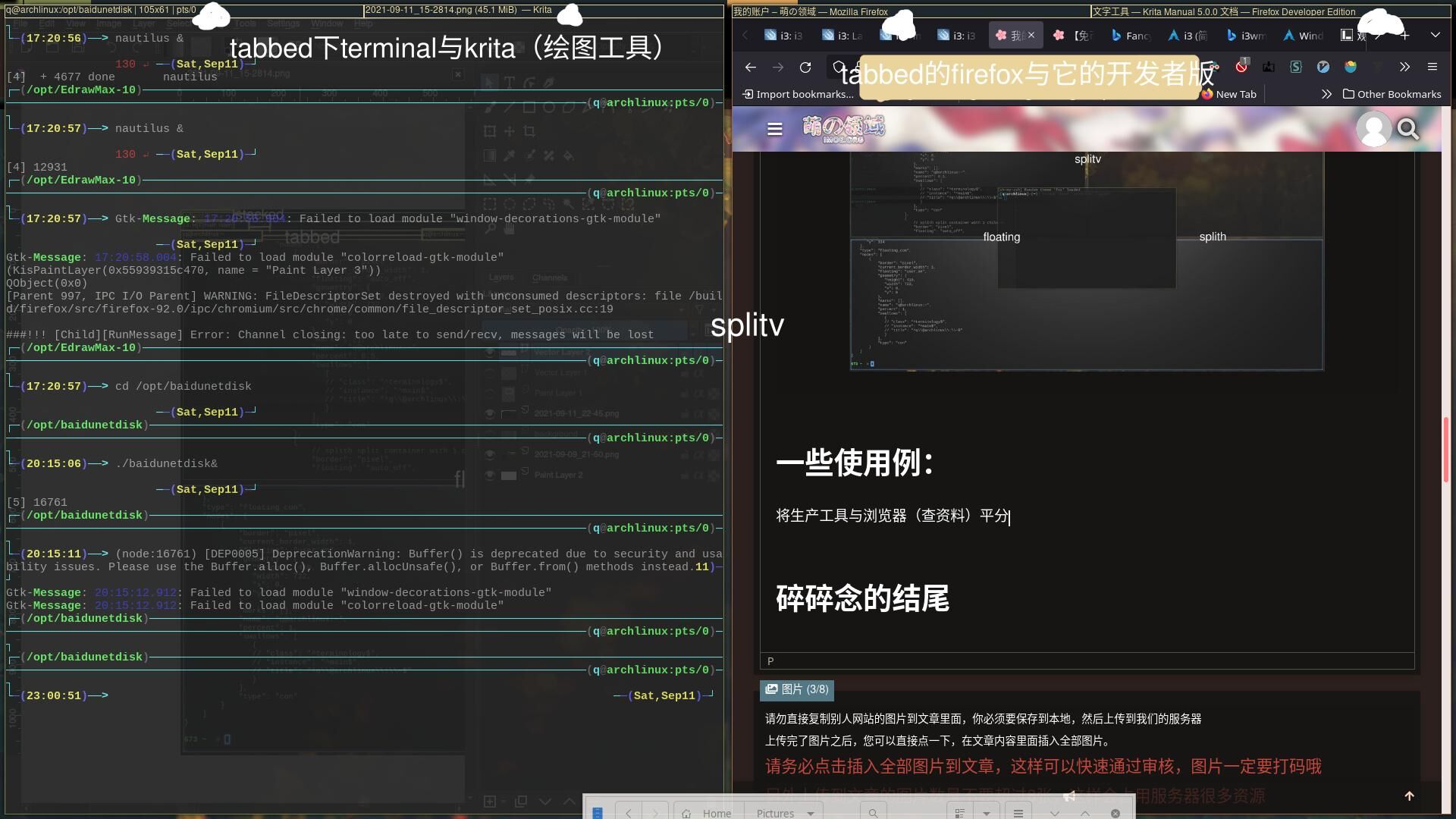Screen dimensions: 1456x819
Task: Open the user avatar account icon
Action: [1373, 130]
